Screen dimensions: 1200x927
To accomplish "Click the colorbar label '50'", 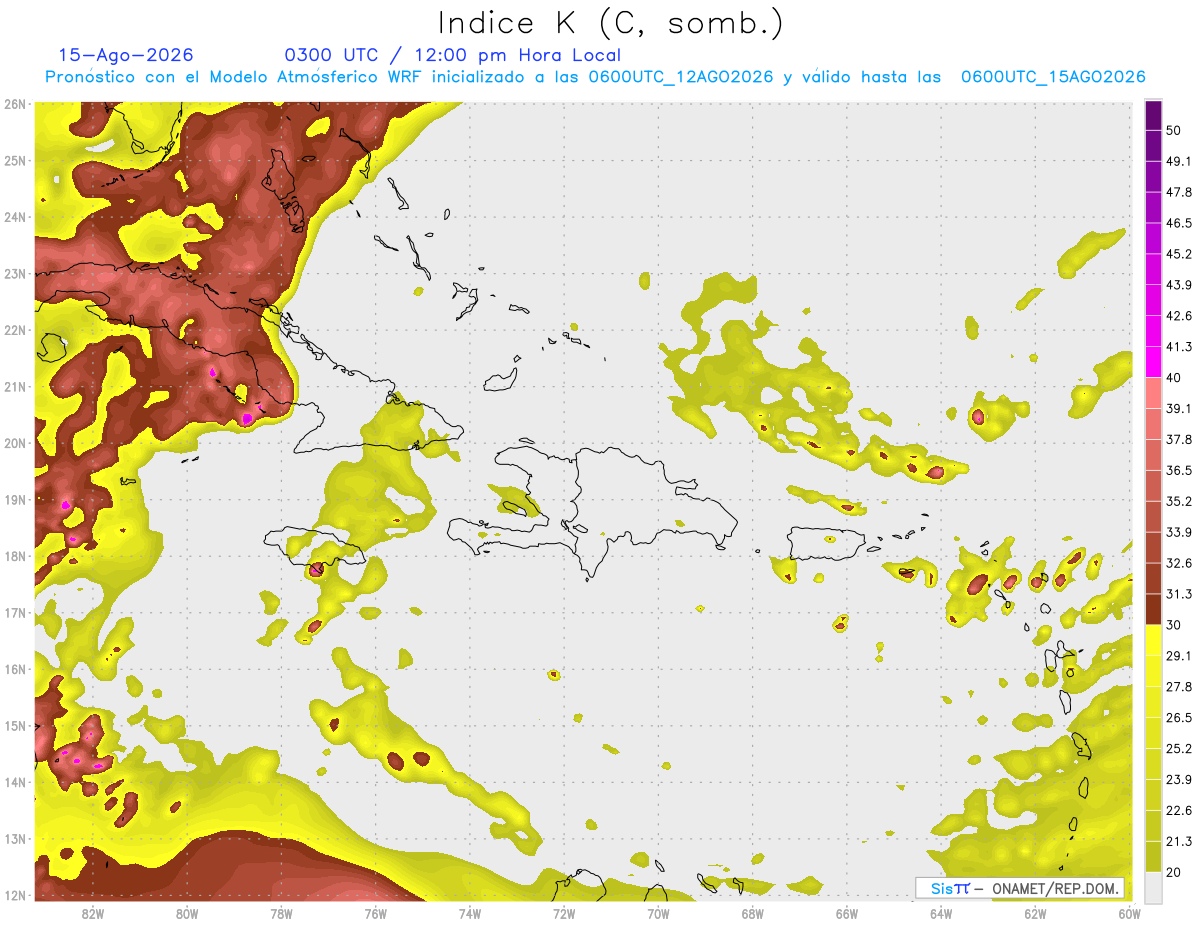I will [1174, 130].
